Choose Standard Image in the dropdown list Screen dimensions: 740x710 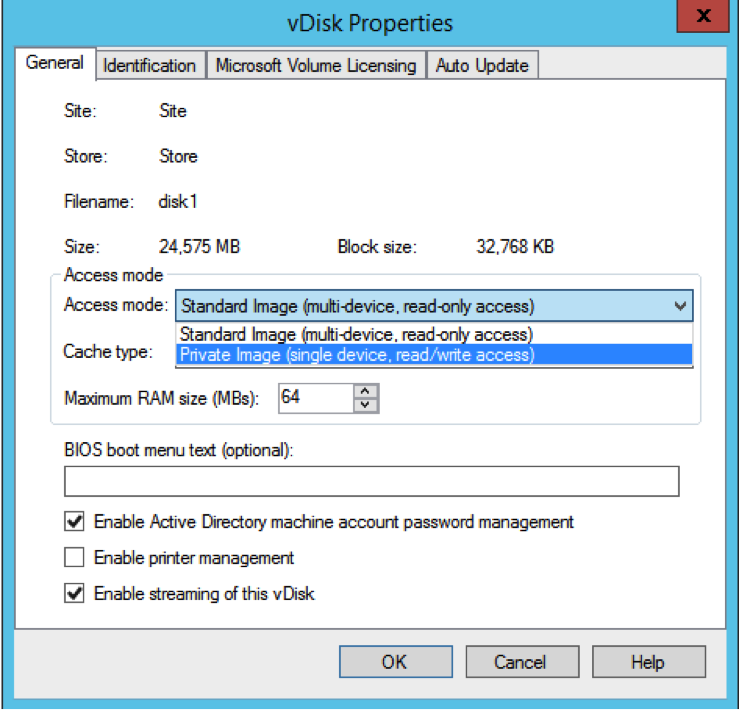click(x=434, y=334)
